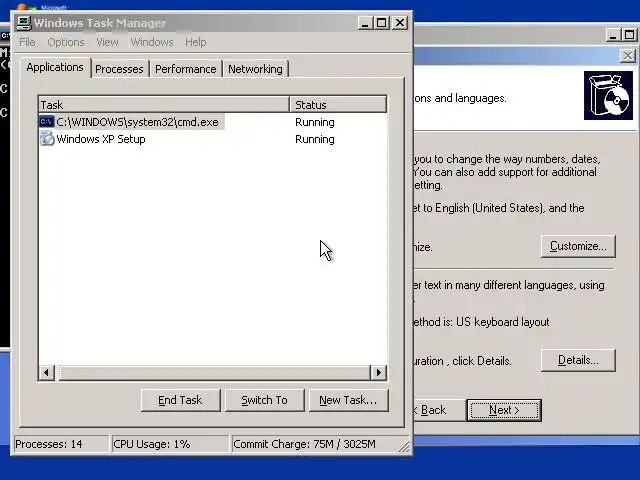Maximize the Windows Task Manager window

pos(382,23)
